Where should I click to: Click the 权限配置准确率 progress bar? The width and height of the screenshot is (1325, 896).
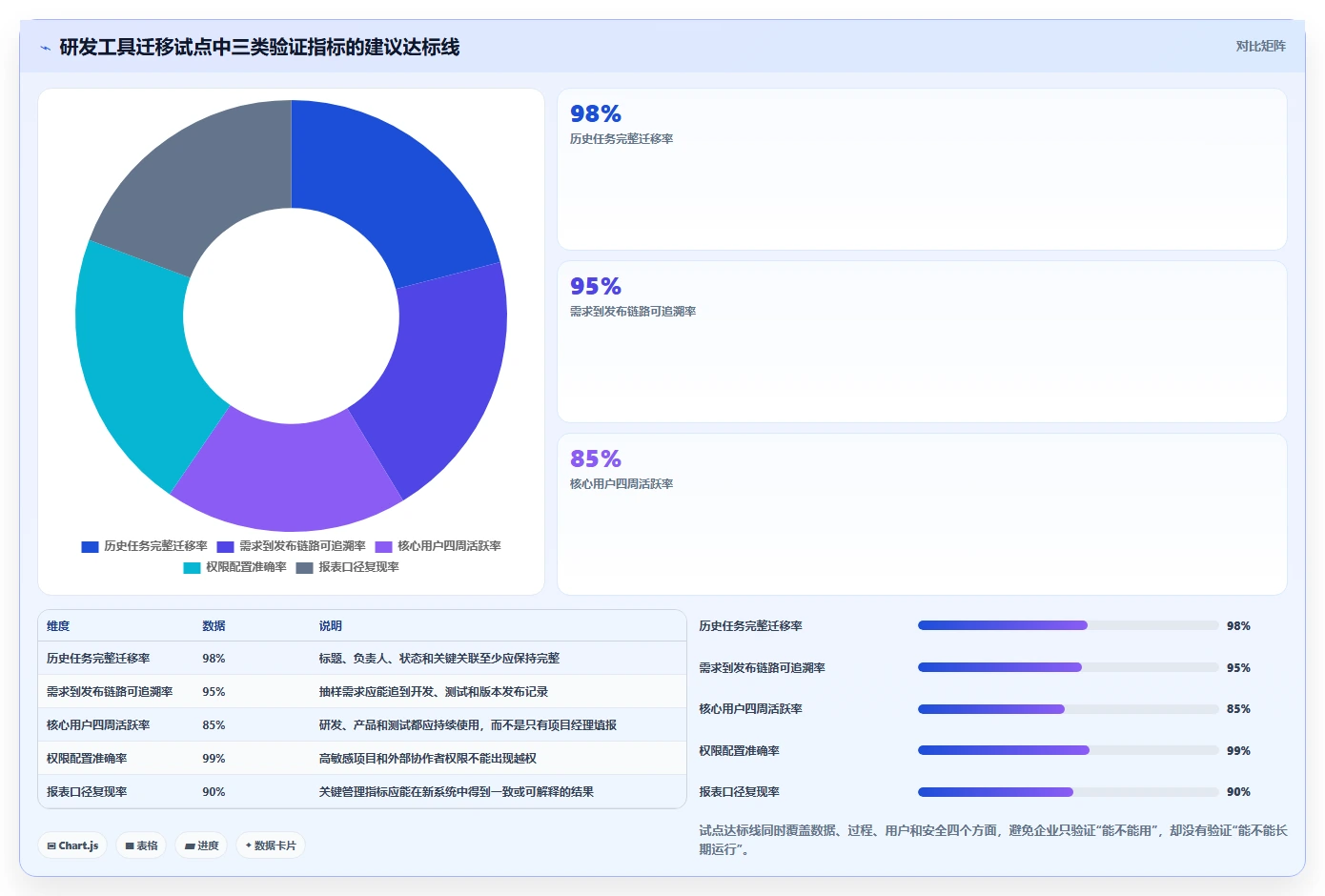click(x=1068, y=750)
